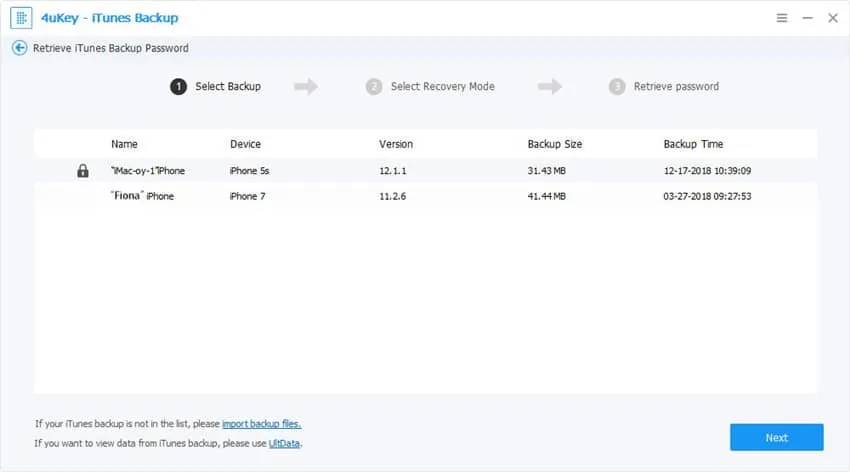850x472 pixels.
Task: Click version 11.2.6 cell
Action: pos(392,196)
